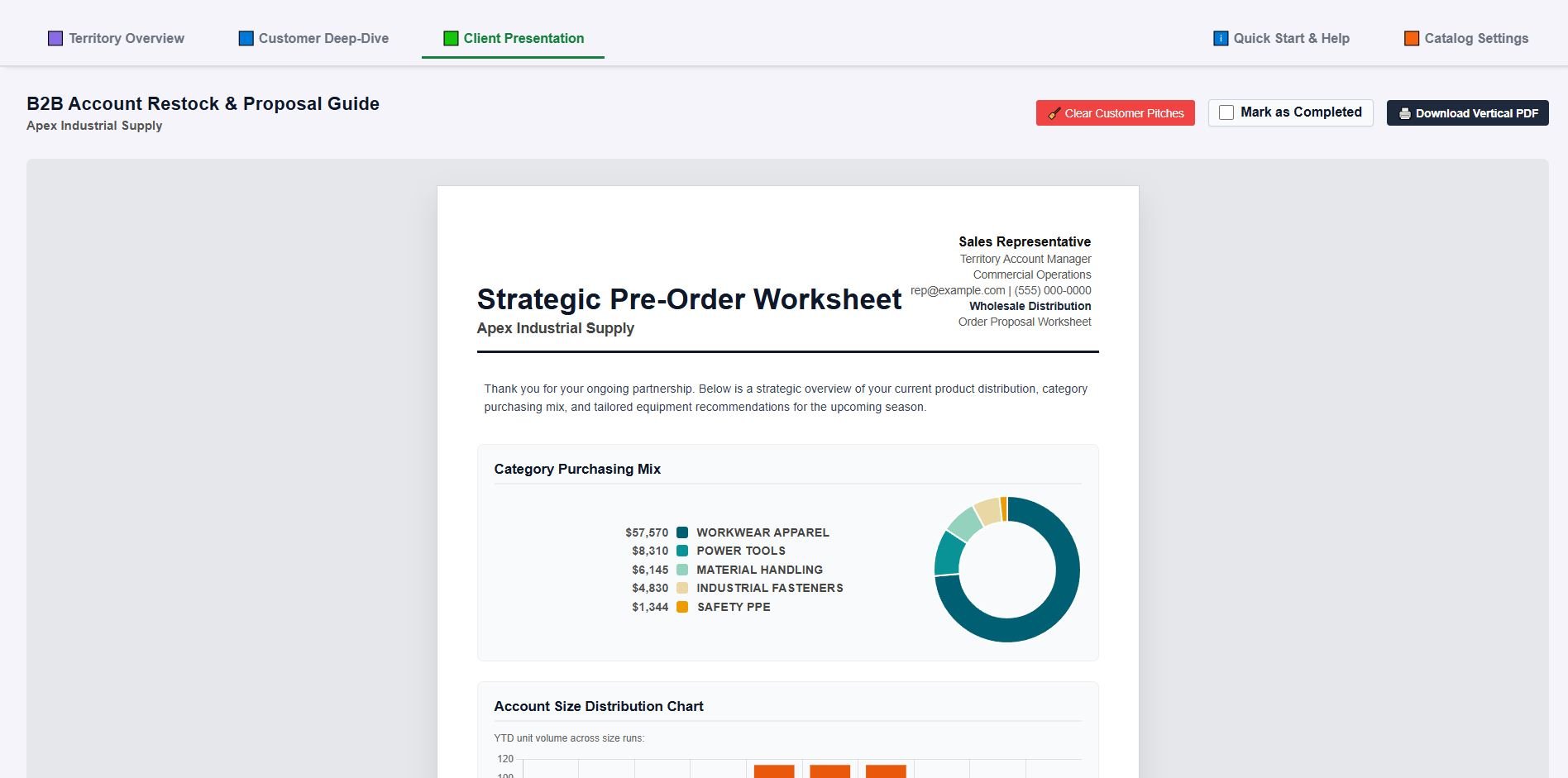Screen dimensions: 1568x778
Task: Open the Territory Overview tab
Action: point(116,38)
